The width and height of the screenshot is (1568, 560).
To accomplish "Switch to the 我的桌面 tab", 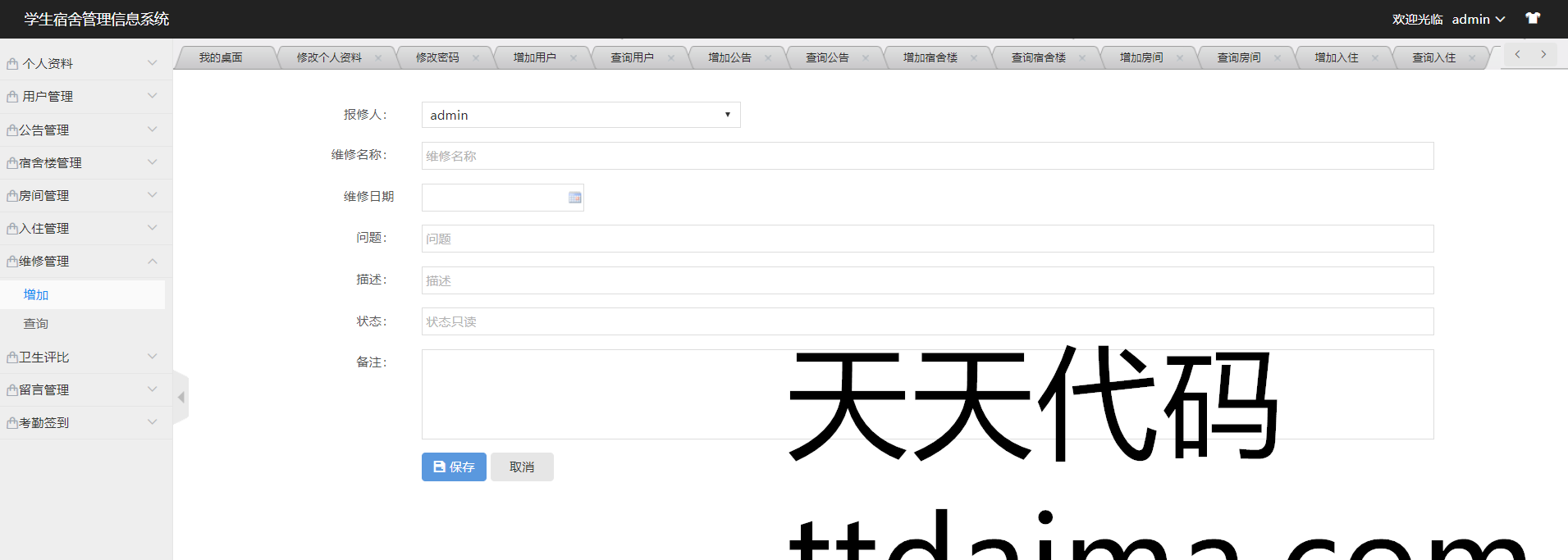I will click(221, 57).
